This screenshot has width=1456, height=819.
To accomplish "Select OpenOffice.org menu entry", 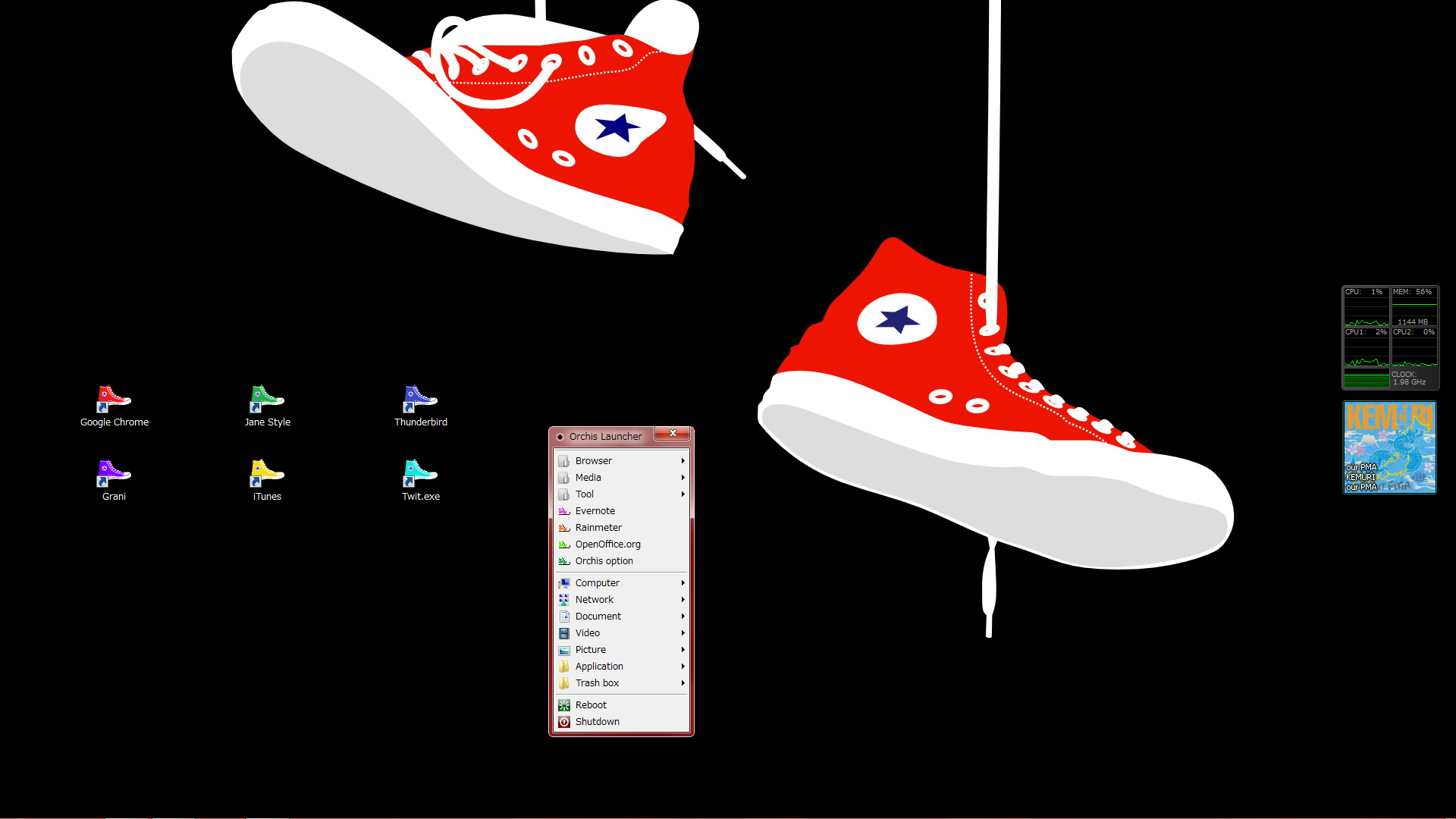I will click(x=607, y=544).
